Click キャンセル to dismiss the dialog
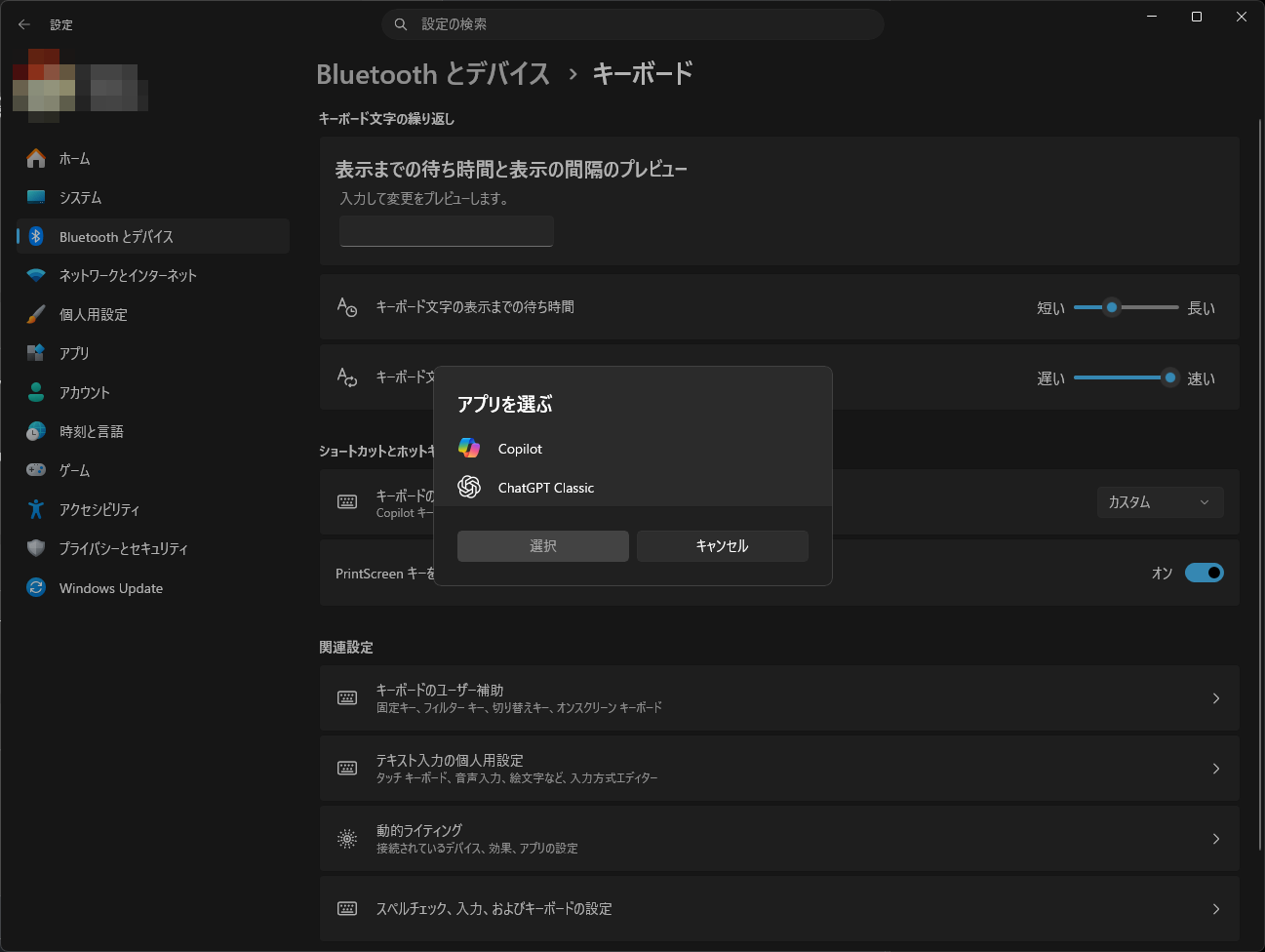 (x=723, y=546)
